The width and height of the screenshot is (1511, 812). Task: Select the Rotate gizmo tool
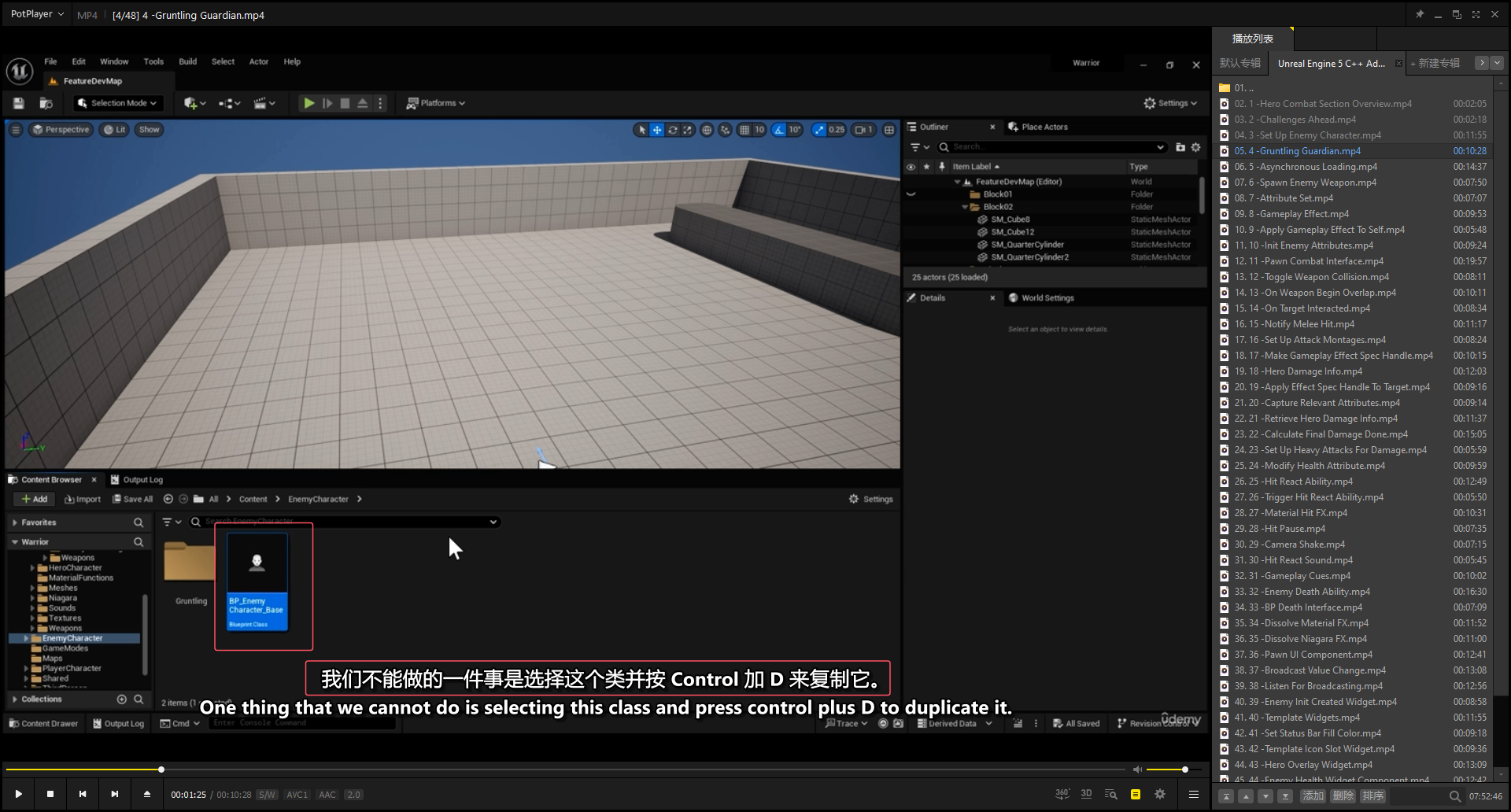coord(673,130)
